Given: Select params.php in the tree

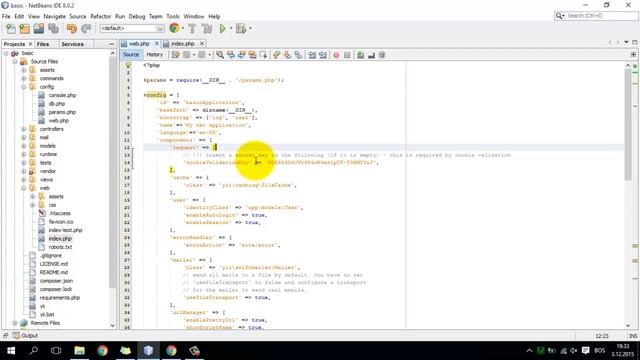Looking at the screenshot, I should [62, 112].
